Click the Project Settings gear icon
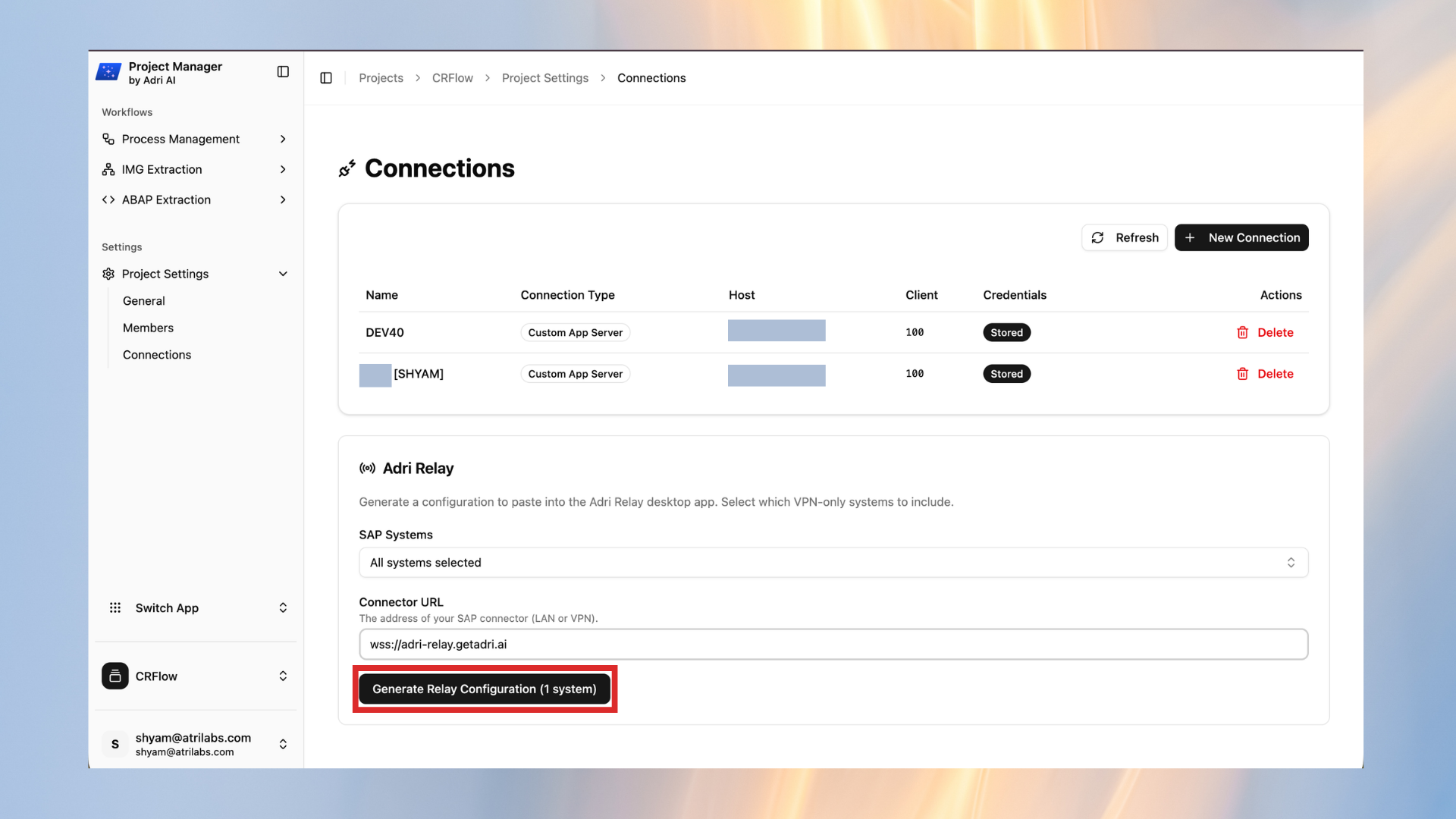This screenshot has height=819, width=1456. [108, 274]
